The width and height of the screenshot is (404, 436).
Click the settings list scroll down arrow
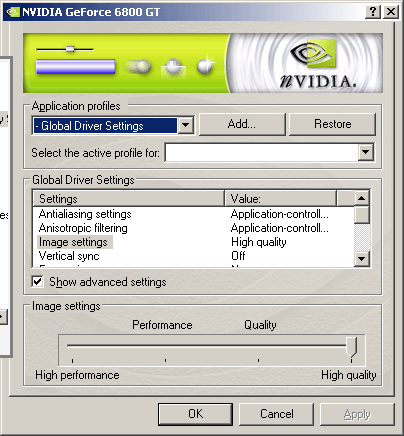[x=362, y=258]
